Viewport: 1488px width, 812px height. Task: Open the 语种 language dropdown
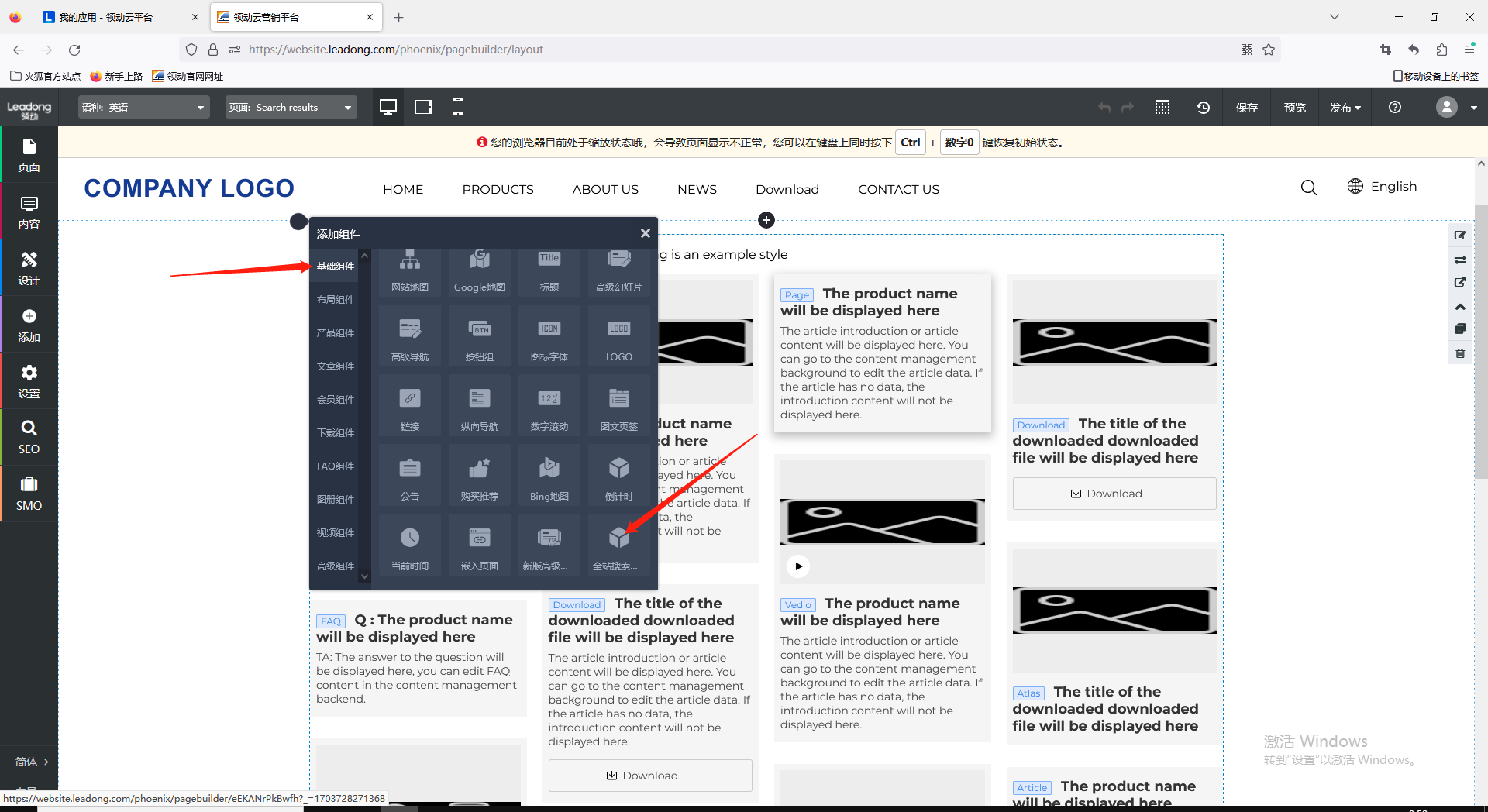point(143,108)
